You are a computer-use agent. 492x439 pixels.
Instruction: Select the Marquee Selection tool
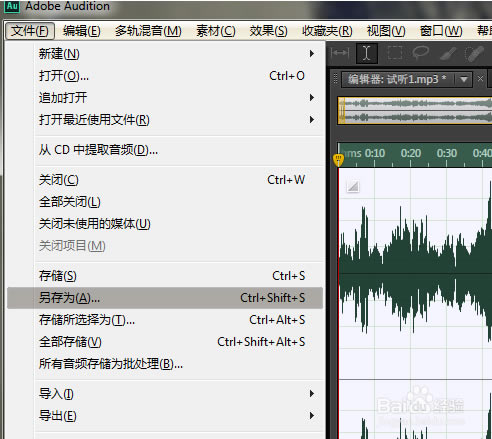click(x=395, y=53)
